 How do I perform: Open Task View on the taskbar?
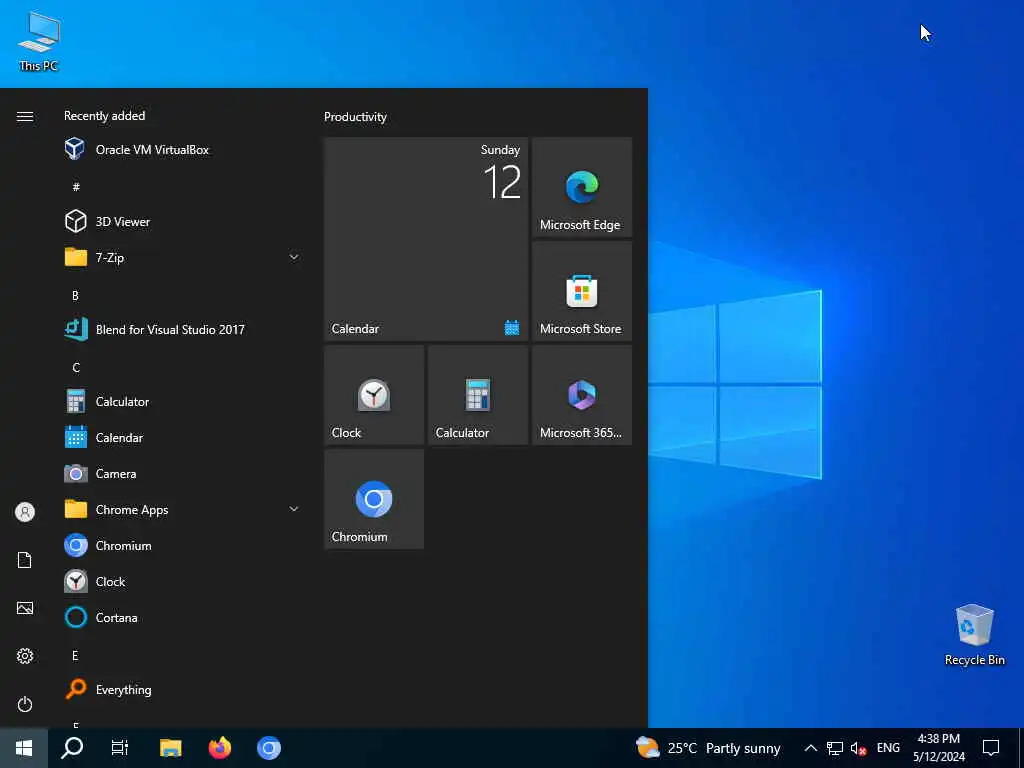(x=120, y=748)
